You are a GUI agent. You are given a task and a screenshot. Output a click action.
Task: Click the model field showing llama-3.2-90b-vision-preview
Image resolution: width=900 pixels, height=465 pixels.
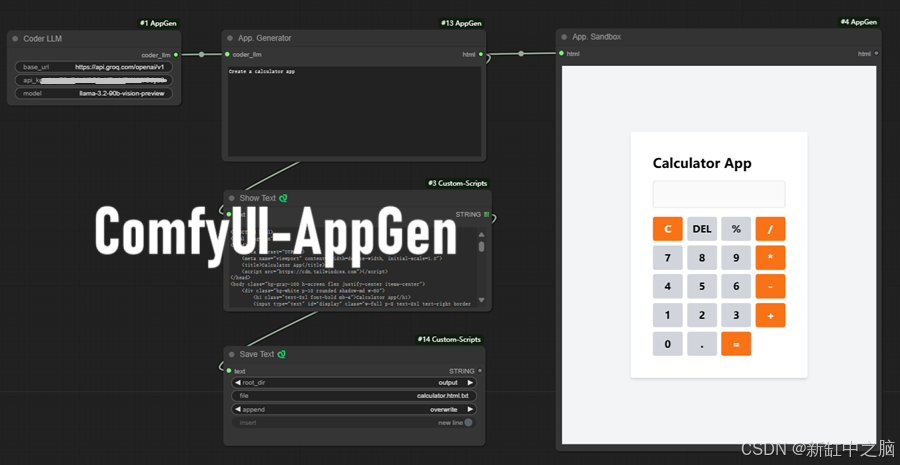coord(94,93)
